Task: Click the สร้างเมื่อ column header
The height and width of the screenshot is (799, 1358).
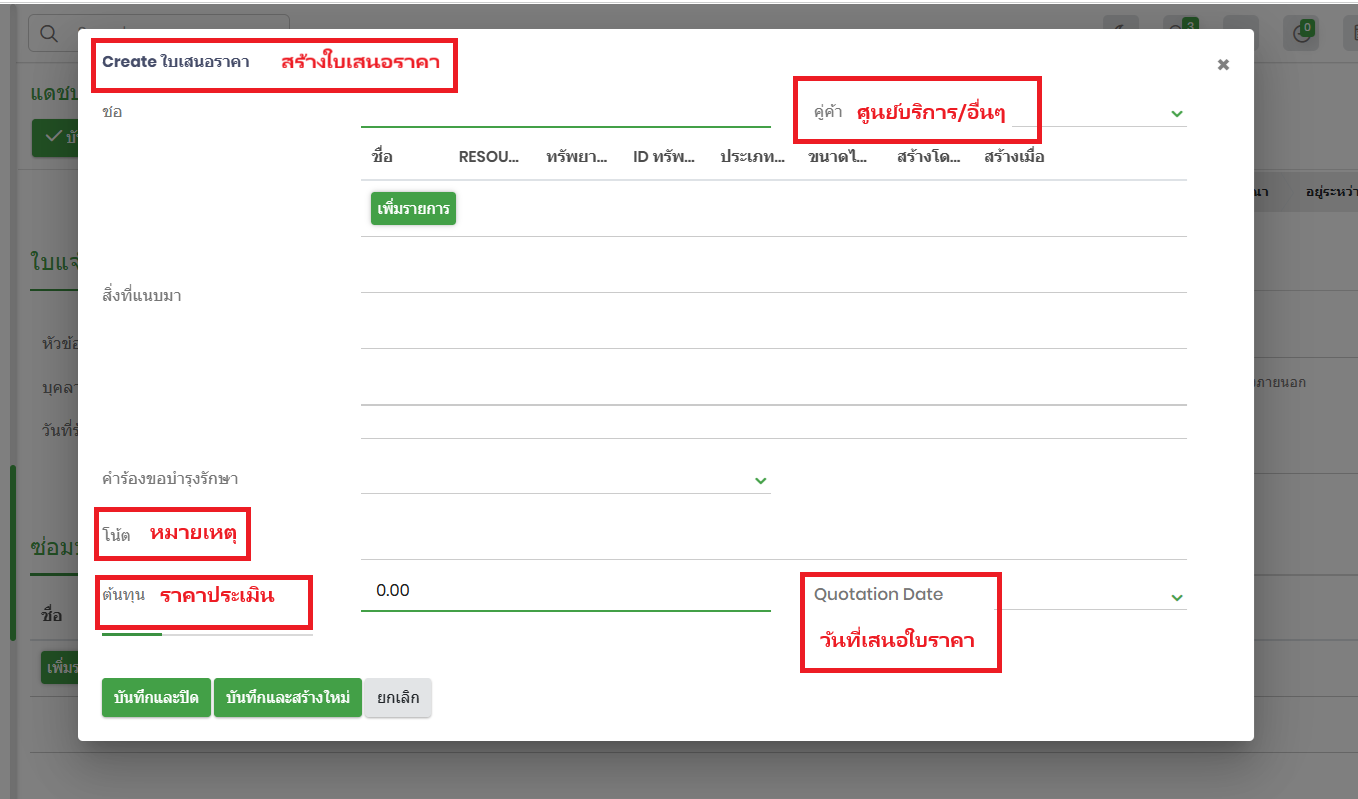Action: (x=1014, y=157)
